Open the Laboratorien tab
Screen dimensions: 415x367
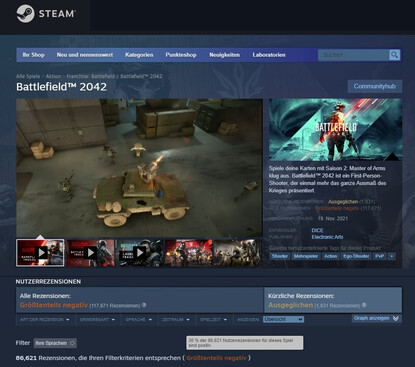(269, 55)
